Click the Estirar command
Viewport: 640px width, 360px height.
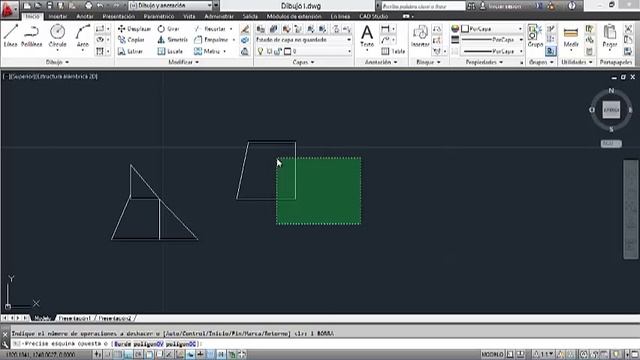coord(130,51)
